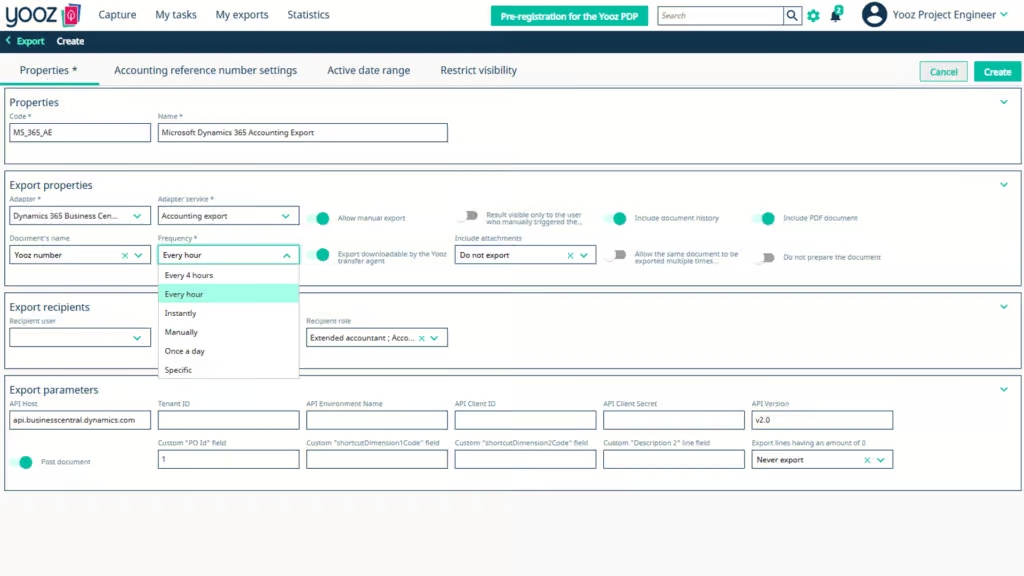Clear the Include attachments selection
This screenshot has width=1024, height=576.
[570, 255]
